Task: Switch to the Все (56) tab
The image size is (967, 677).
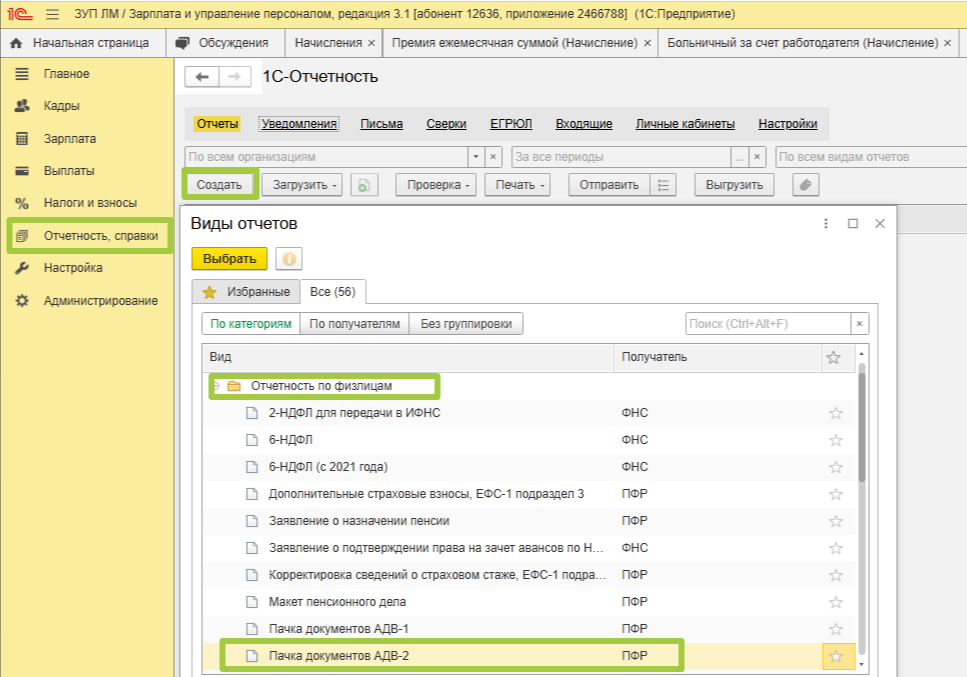Action: coord(332,292)
